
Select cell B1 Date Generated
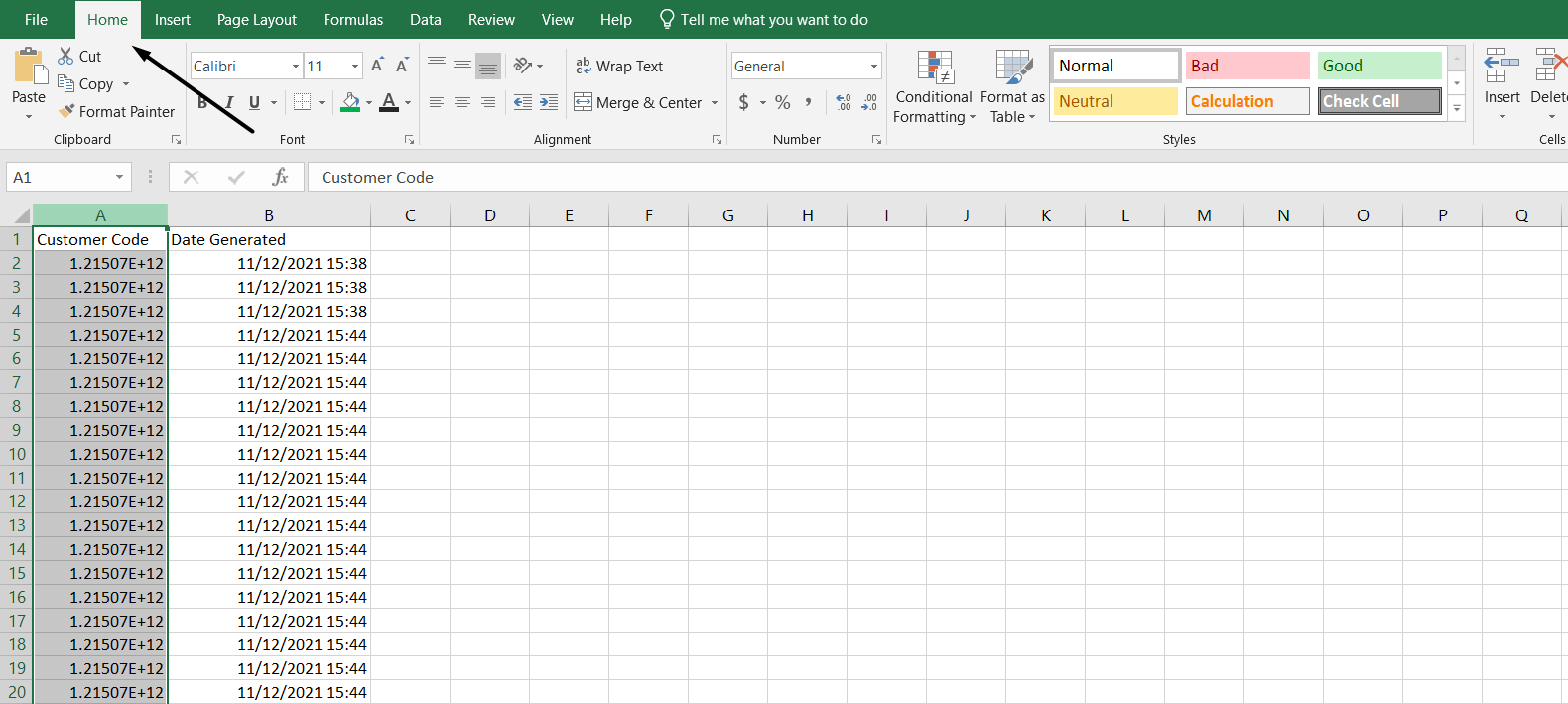(269, 239)
